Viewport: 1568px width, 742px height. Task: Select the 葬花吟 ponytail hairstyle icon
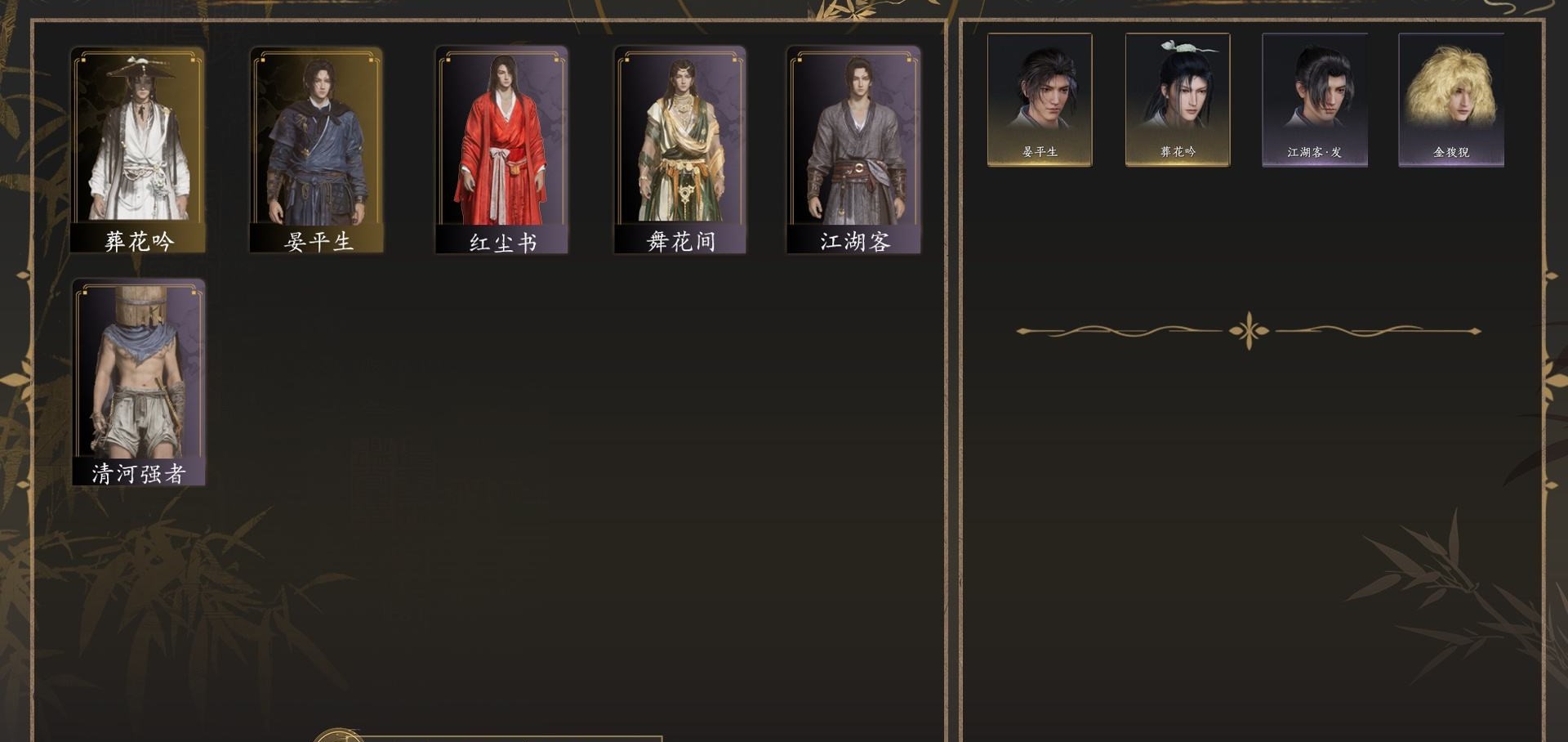pos(1178,100)
